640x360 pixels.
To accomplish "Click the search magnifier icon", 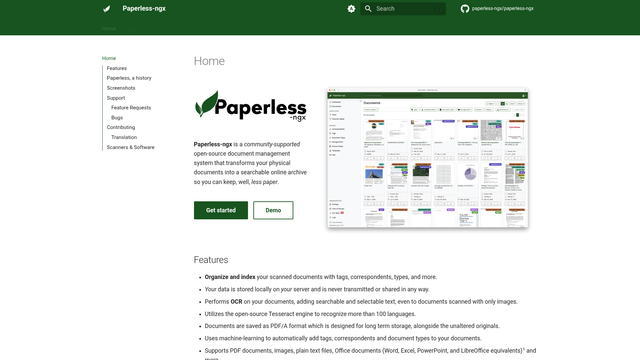I will pos(368,9).
